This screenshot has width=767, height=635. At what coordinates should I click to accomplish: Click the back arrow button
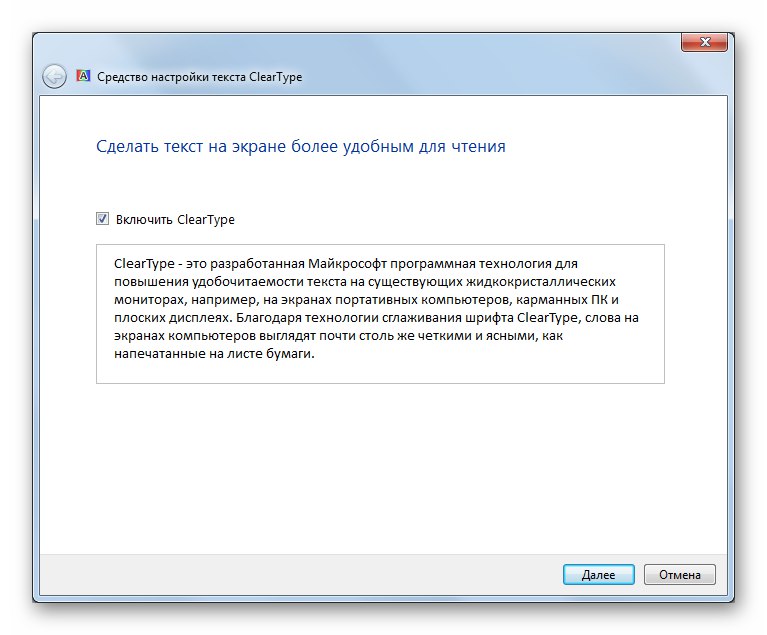pos(54,76)
